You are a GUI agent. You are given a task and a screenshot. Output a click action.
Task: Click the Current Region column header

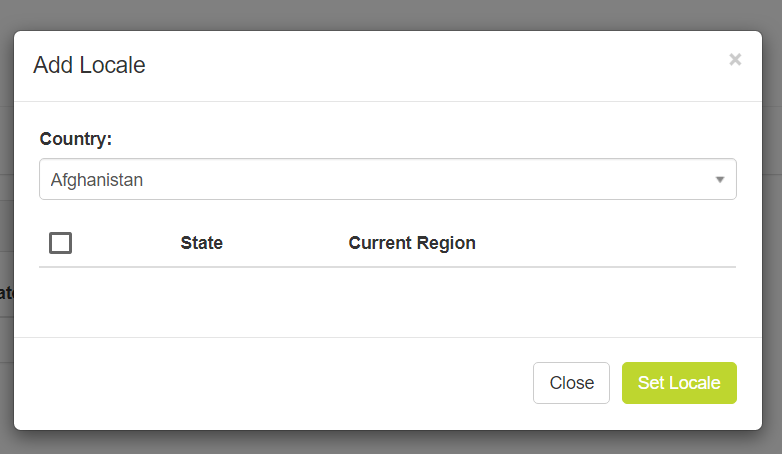(x=412, y=243)
